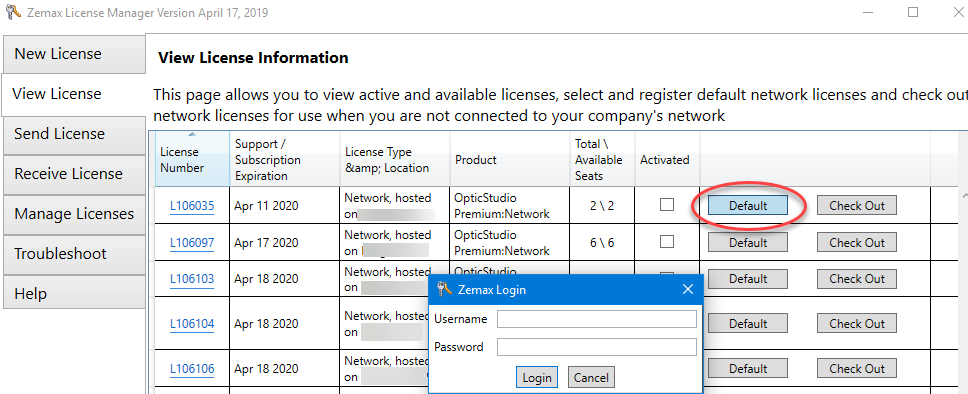The width and height of the screenshot is (968, 394).
Task: Switch to Send License tab
Action: pyautogui.click(x=73, y=134)
